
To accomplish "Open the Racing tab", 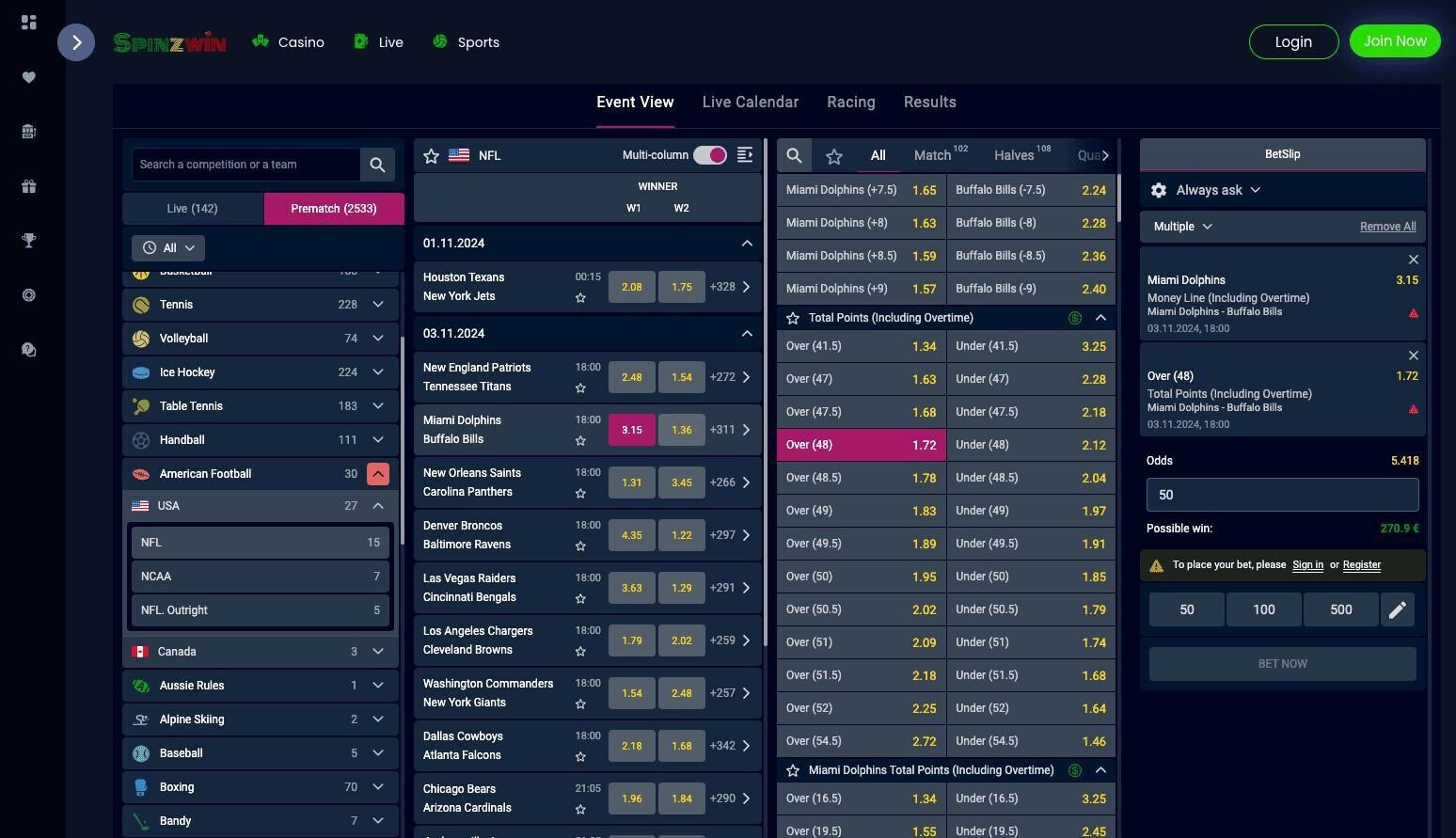I will pyautogui.click(x=851, y=103).
